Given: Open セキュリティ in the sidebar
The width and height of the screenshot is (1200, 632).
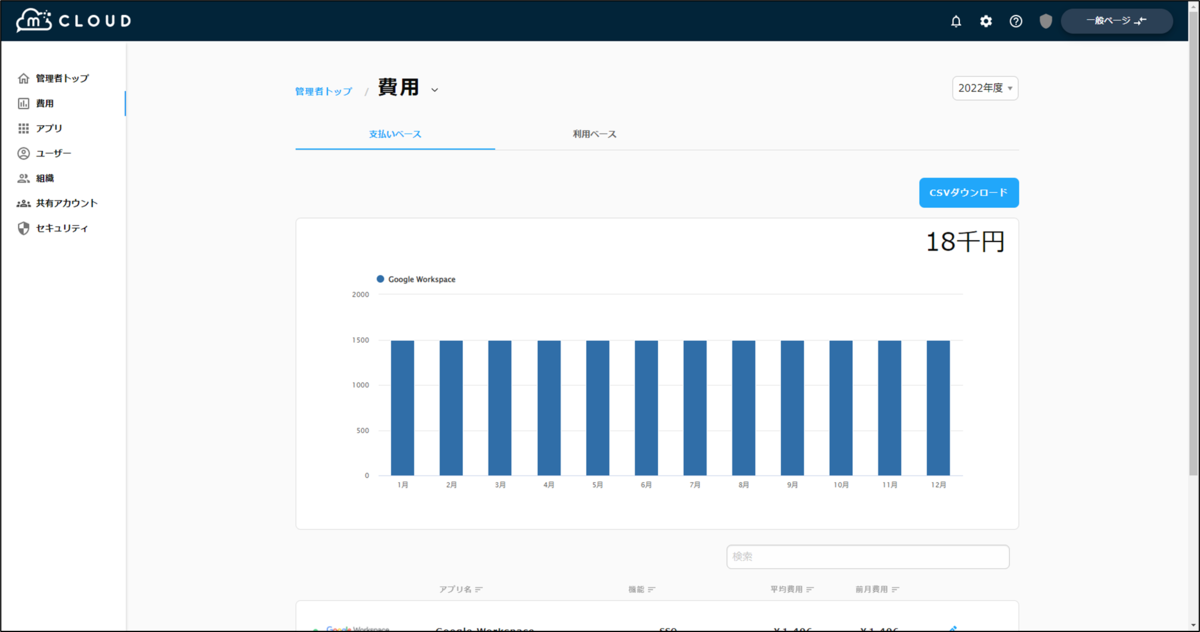Looking at the screenshot, I should pyautogui.click(x=63, y=228).
